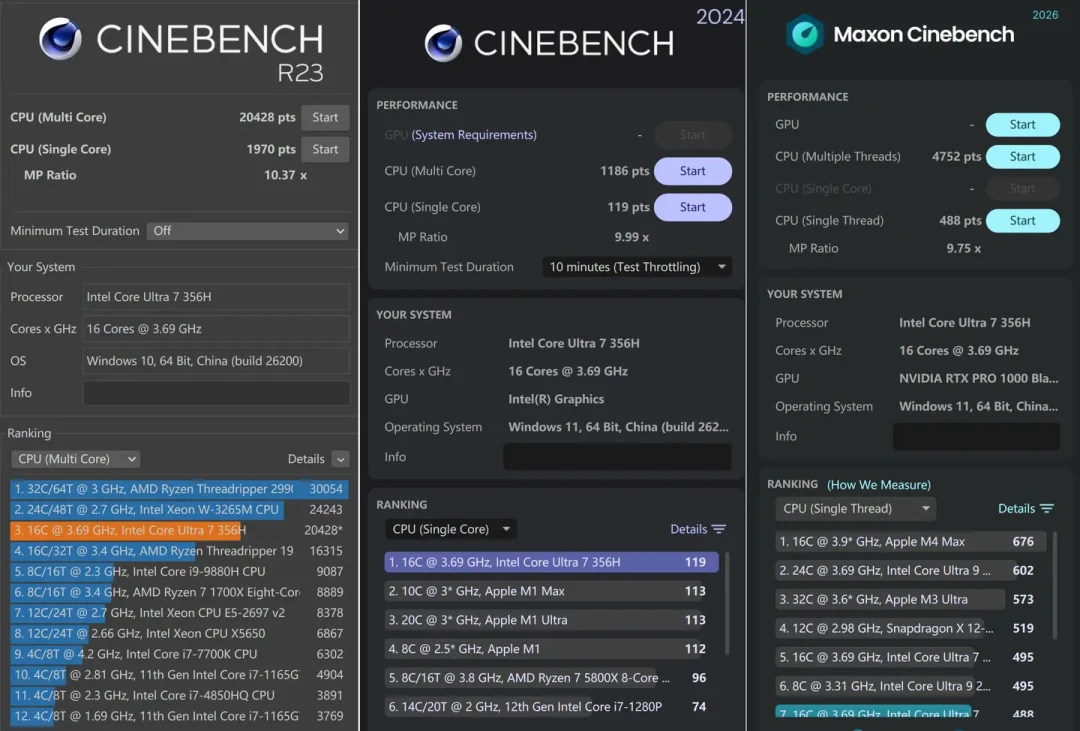The width and height of the screenshot is (1080, 731).
Task: Select Intel Xeon CPU X5650 6867 row
Action: [179, 633]
